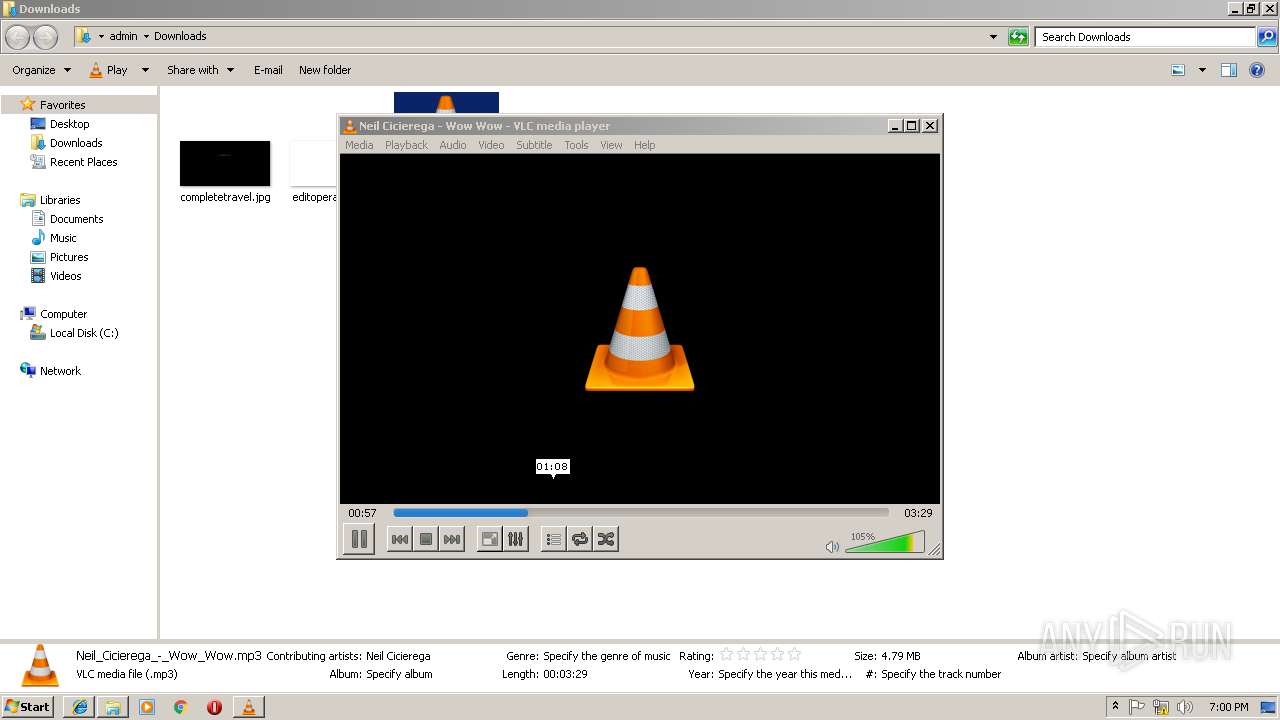Open the Windows Start menu
This screenshot has height=720, width=1280.
tap(28, 706)
